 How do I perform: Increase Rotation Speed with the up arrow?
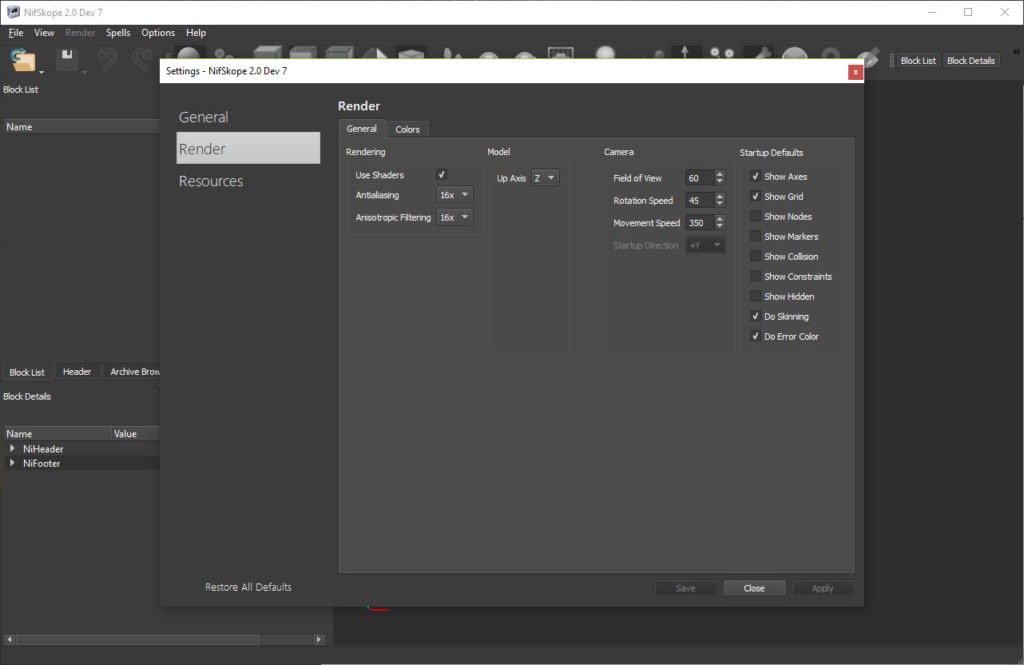pyautogui.click(x=720, y=197)
